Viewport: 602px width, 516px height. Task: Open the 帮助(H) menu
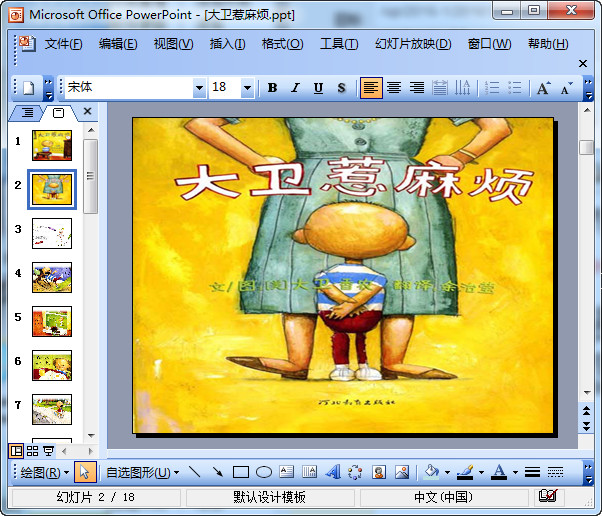(x=548, y=44)
